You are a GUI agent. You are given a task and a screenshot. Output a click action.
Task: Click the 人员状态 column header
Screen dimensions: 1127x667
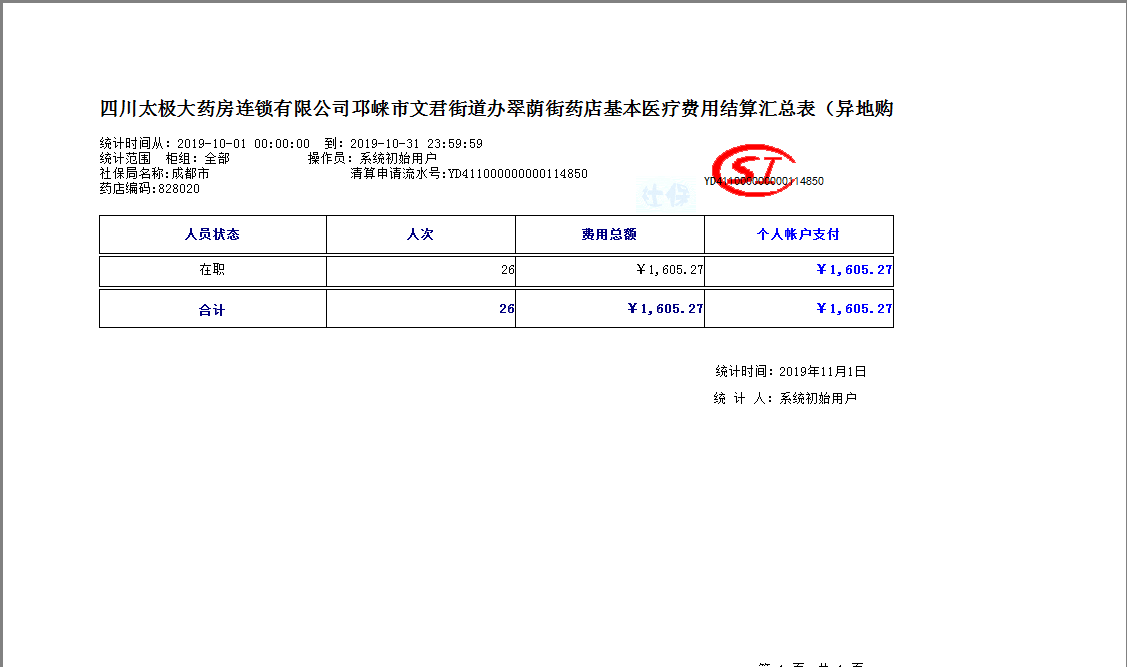212,234
